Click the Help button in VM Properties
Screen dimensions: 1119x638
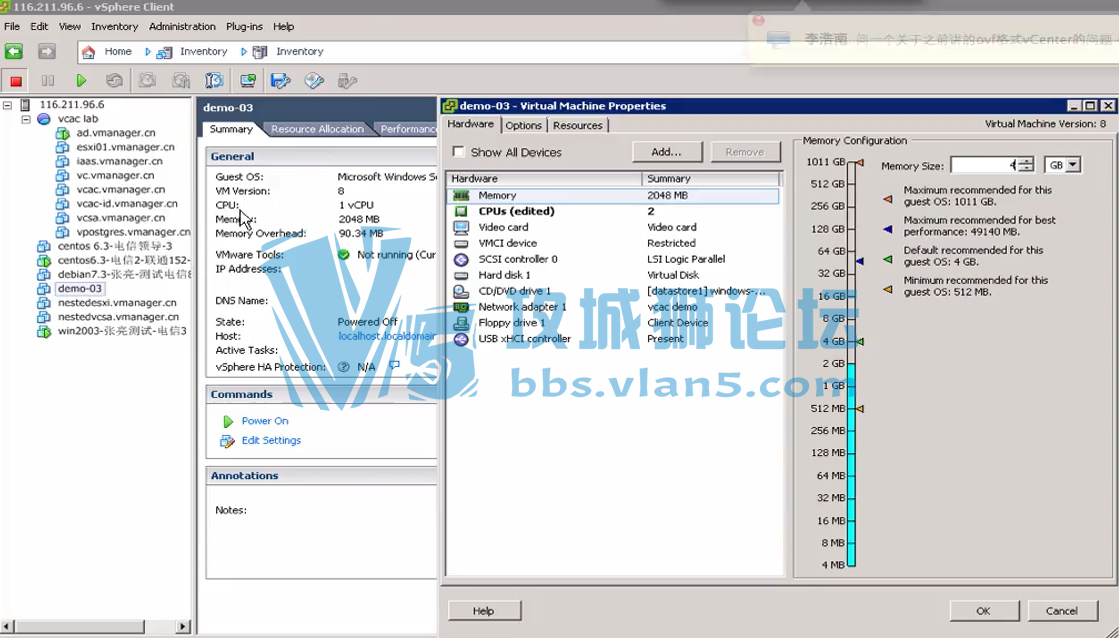484,611
